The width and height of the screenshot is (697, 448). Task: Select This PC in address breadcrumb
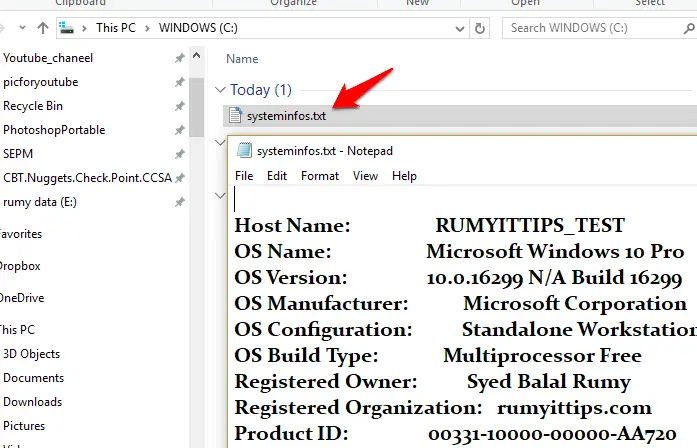tap(116, 28)
